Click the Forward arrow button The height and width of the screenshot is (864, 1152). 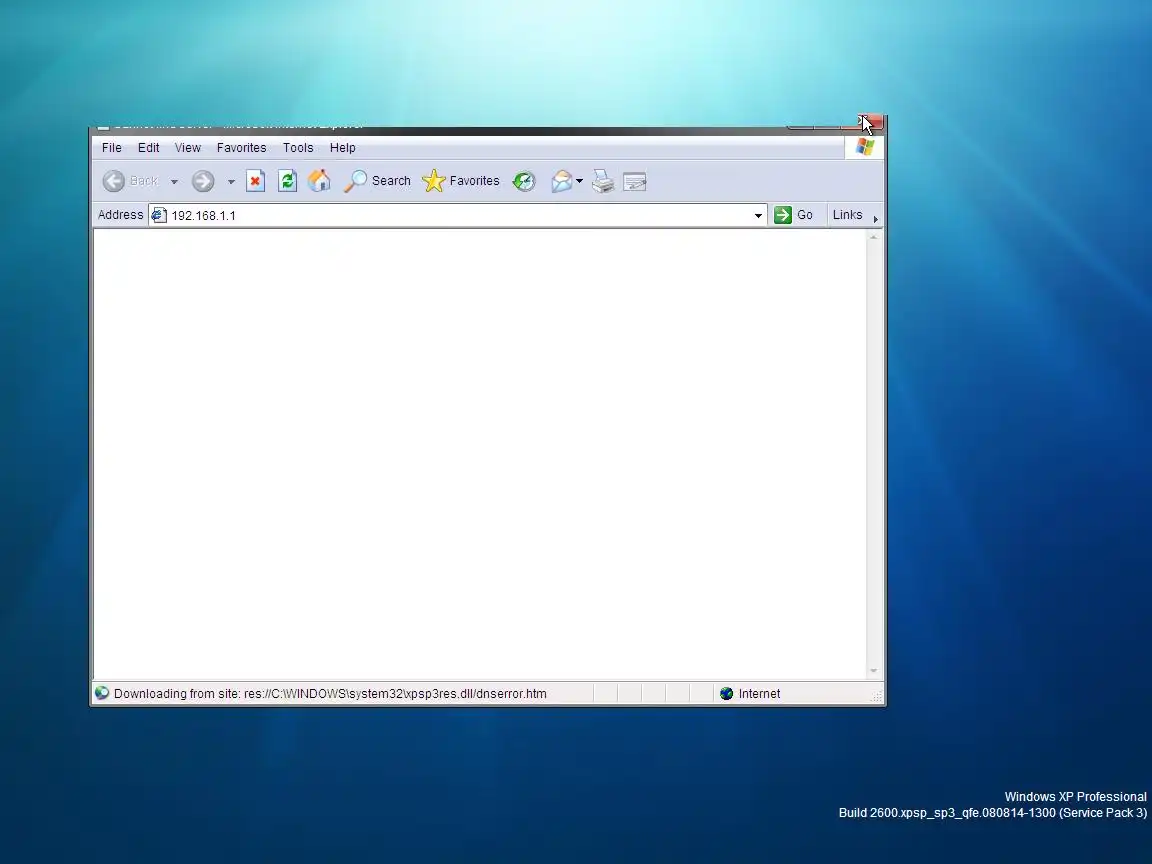click(204, 181)
